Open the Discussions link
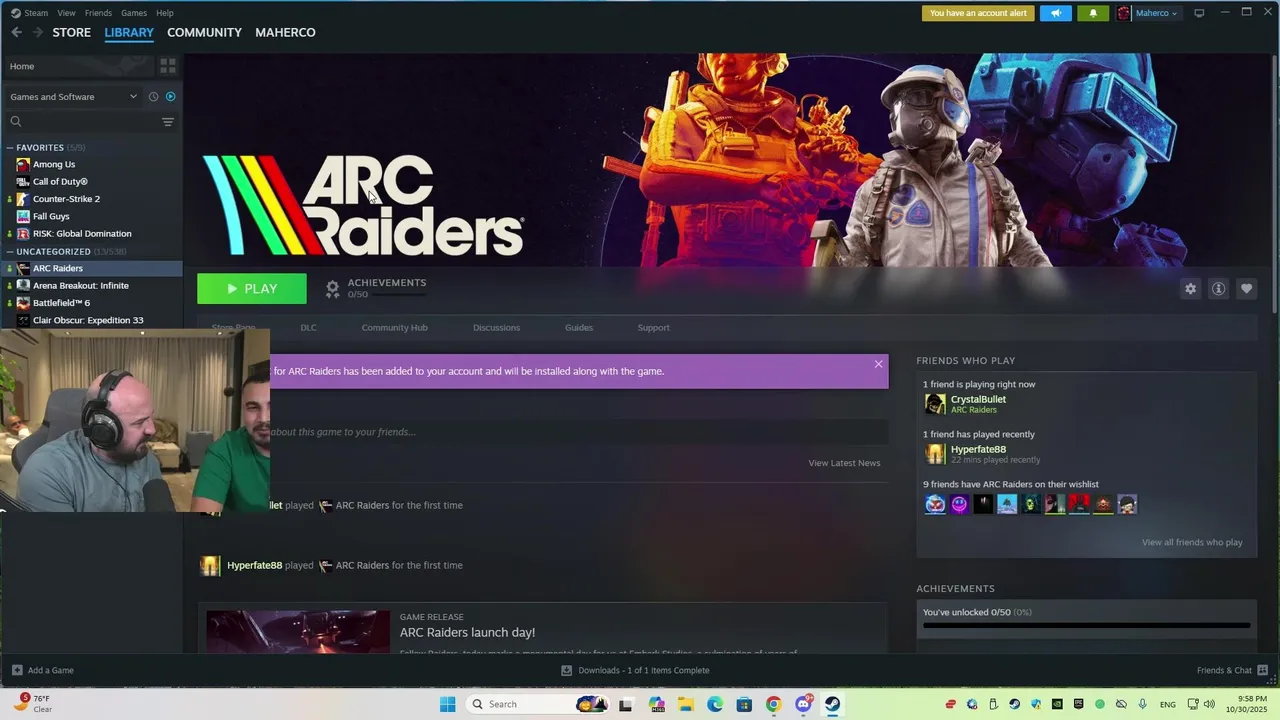 pyautogui.click(x=496, y=328)
